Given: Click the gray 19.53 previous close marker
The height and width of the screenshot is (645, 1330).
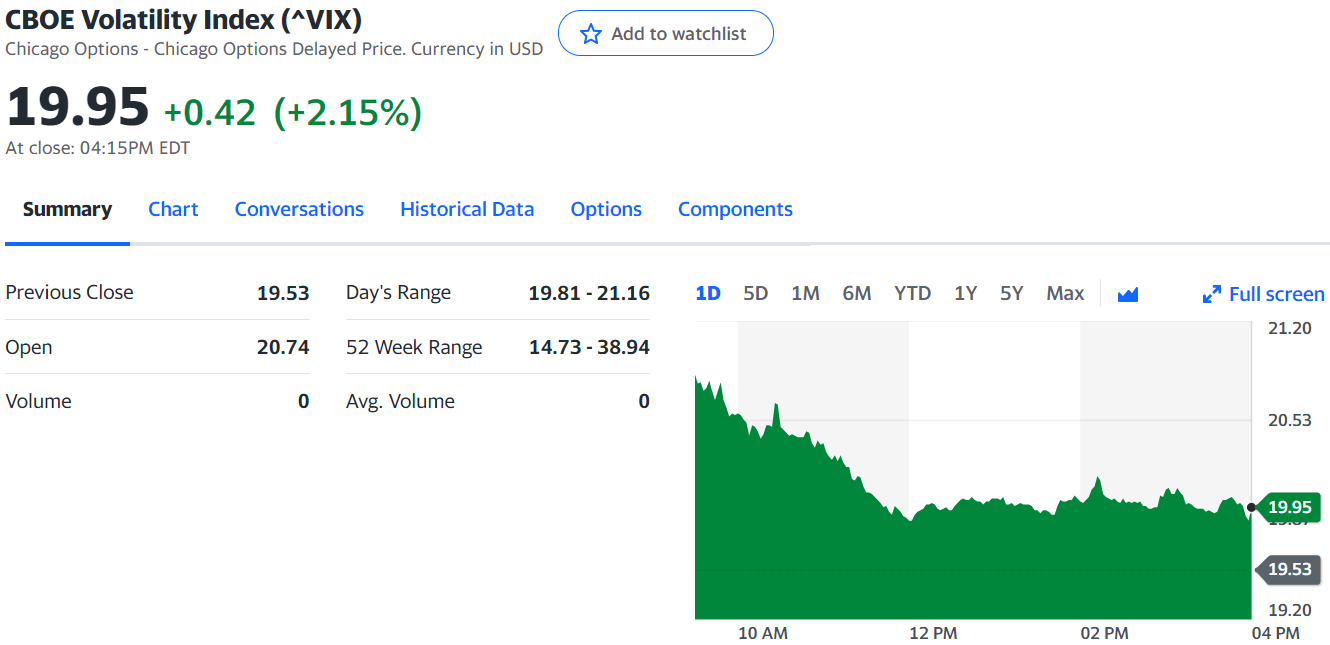Looking at the screenshot, I should 1288,569.
